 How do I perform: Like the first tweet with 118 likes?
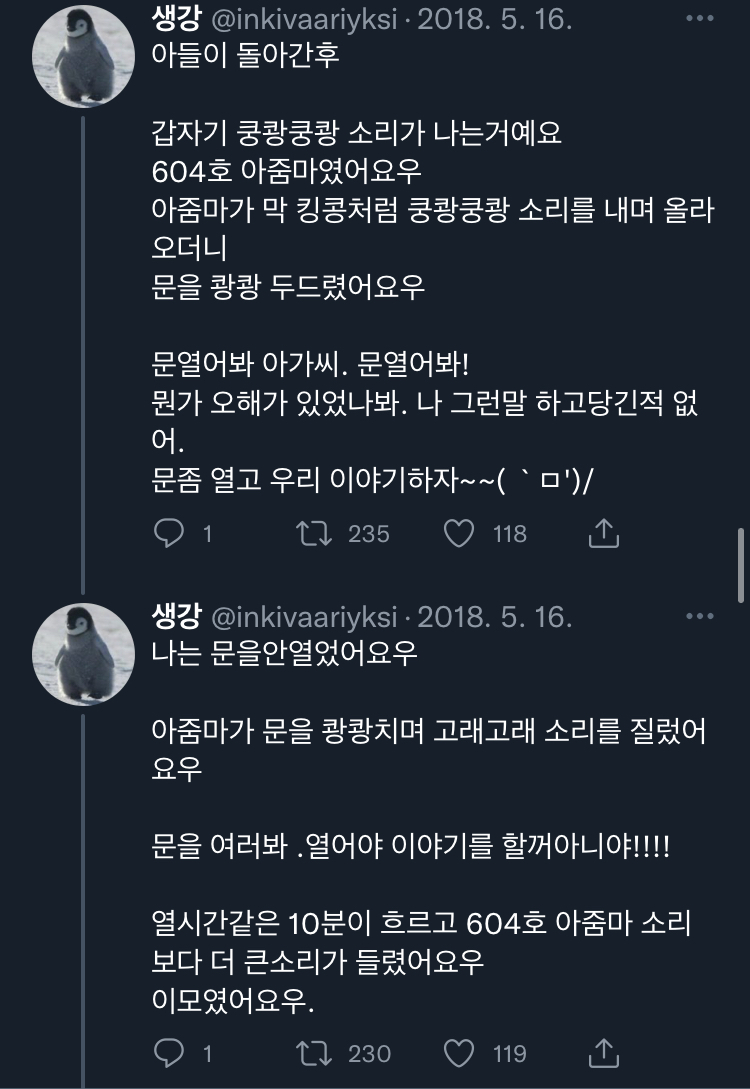pos(459,534)
